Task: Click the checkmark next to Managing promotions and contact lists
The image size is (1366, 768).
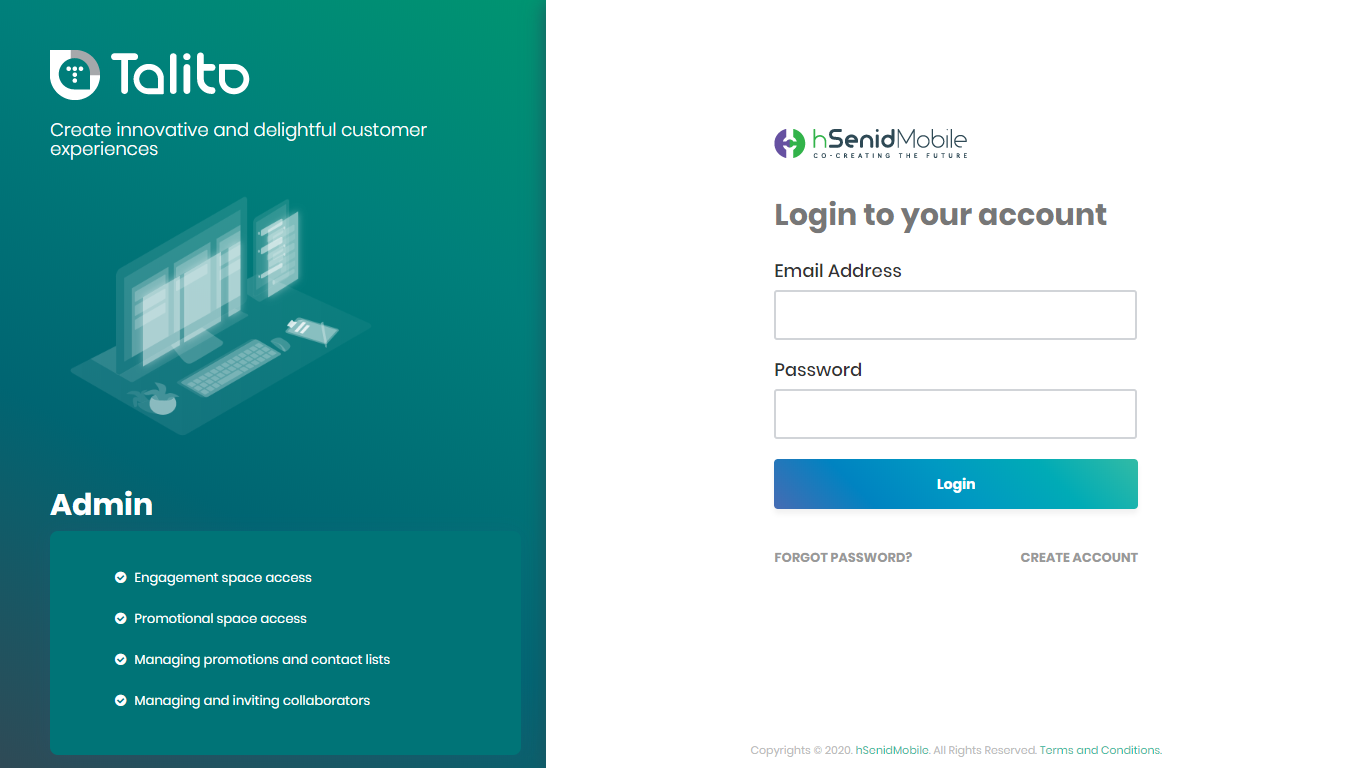Action: (x=121, y=660)
